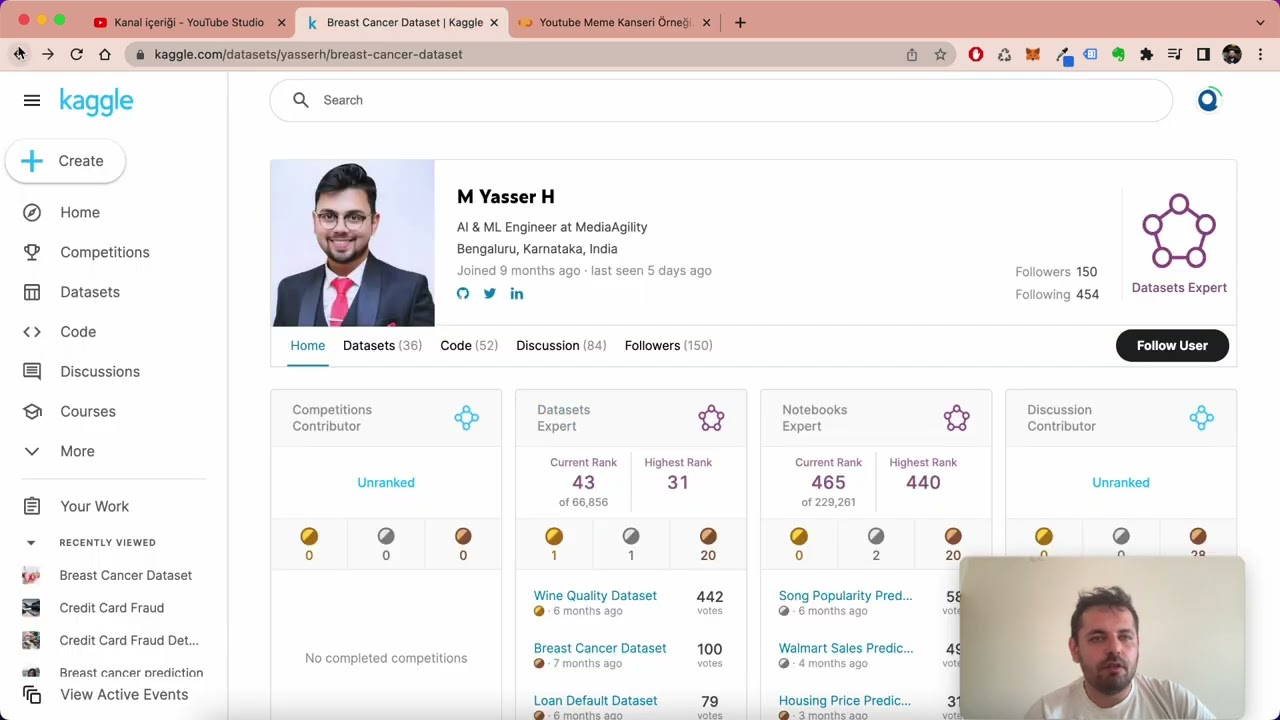1280x720 pixels.
Task: Bookmark this page with the star icon
Action: tap(940, 55)
